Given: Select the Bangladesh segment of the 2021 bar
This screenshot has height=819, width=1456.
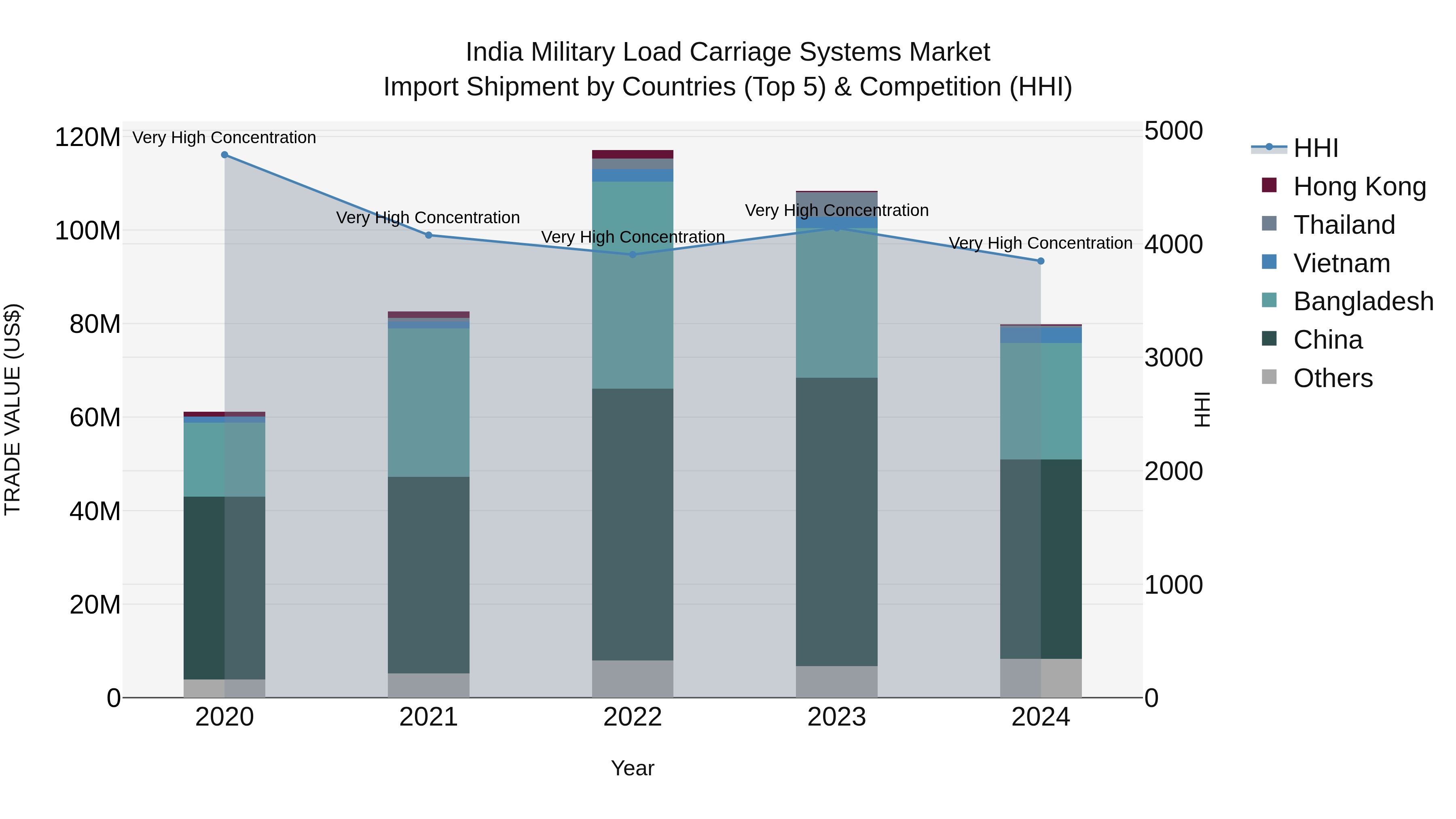Looking at the screenshot, I should pyautogui.click(x=428, y=403).
